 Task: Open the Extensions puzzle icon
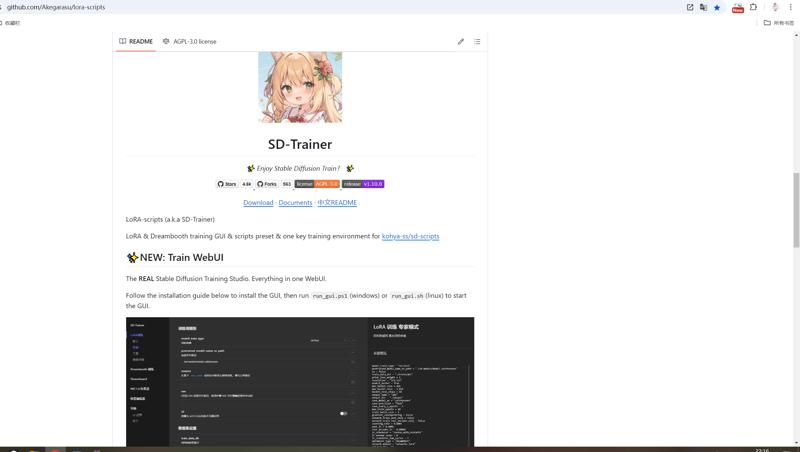(754, 7)
